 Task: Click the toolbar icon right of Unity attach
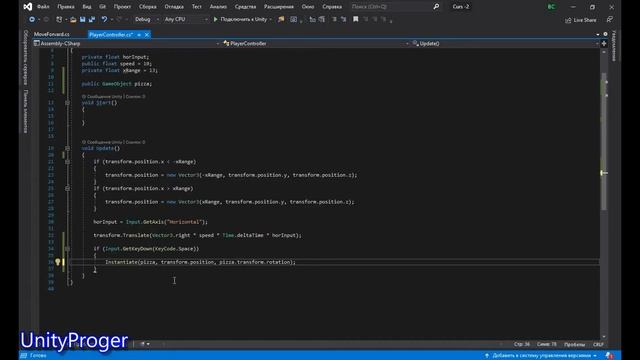tap(281, 19)
